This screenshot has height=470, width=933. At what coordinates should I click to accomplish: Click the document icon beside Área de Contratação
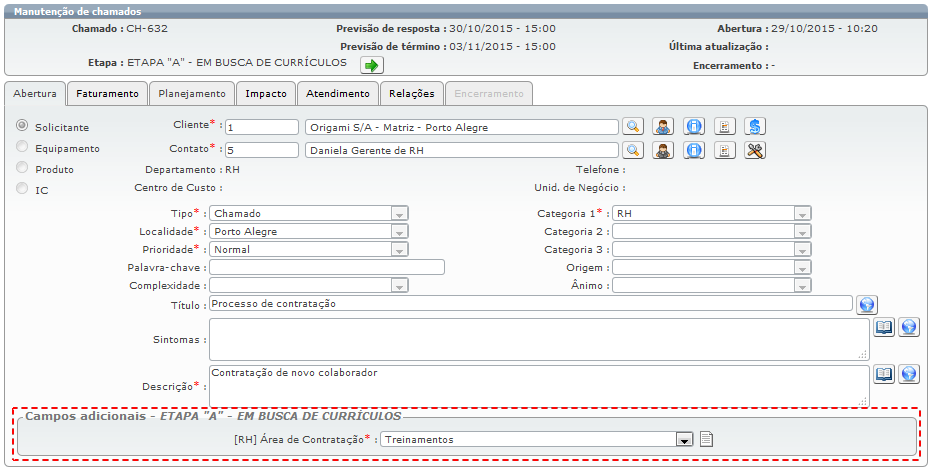coord(706,438)
